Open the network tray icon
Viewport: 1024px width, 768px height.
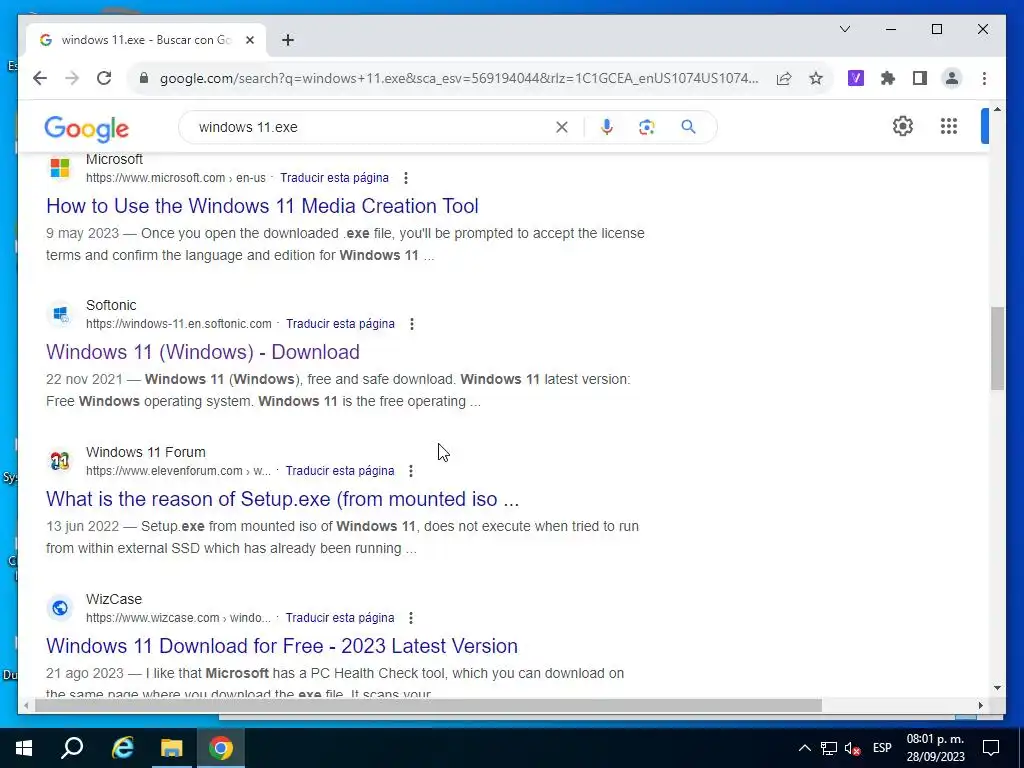829,748
